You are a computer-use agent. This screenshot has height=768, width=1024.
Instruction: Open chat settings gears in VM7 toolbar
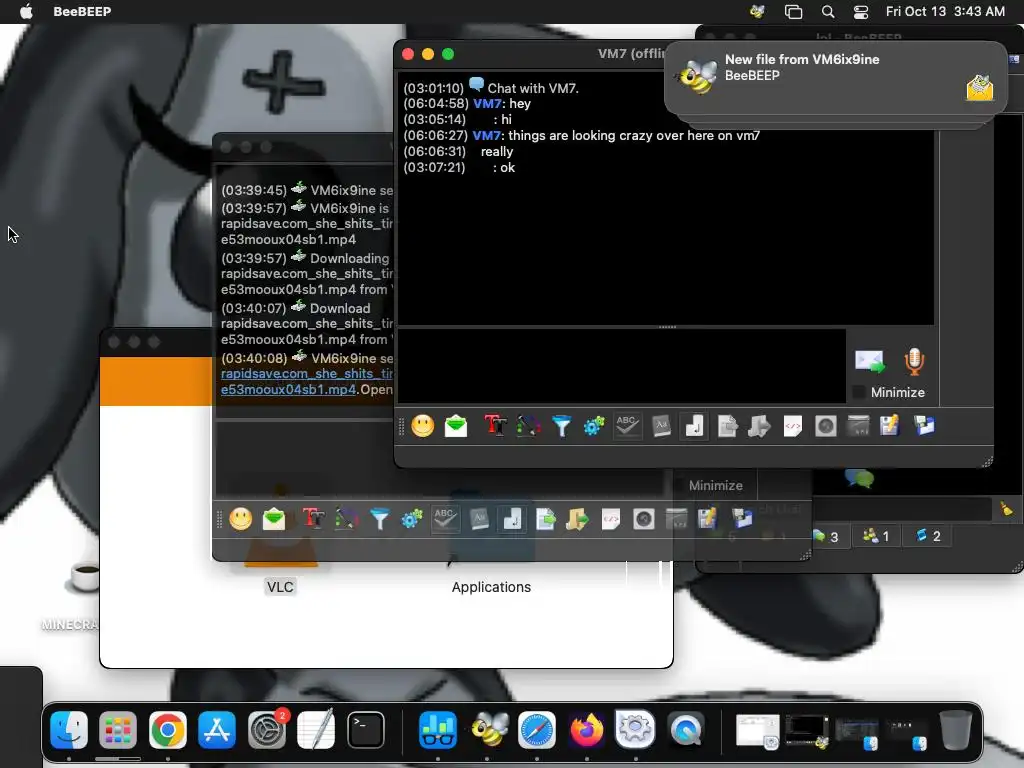(594, 426)
